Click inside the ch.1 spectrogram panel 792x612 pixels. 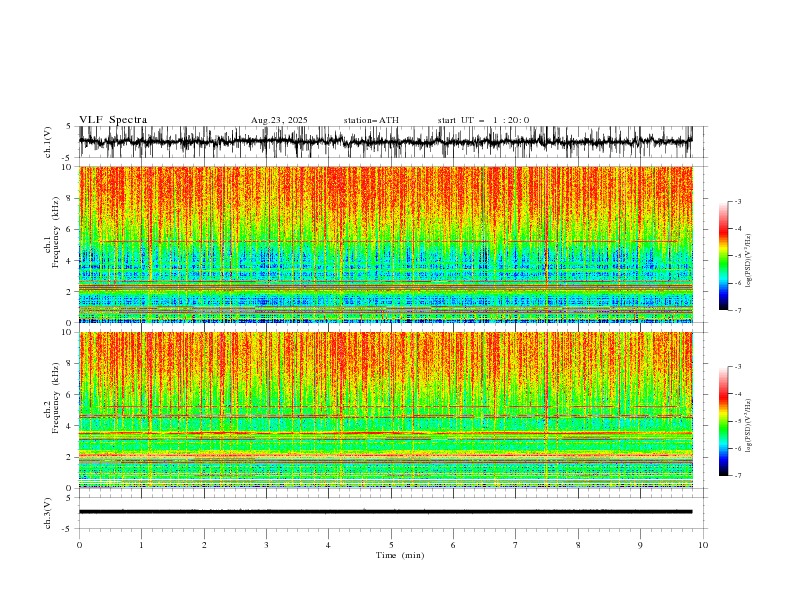point(386,244)
